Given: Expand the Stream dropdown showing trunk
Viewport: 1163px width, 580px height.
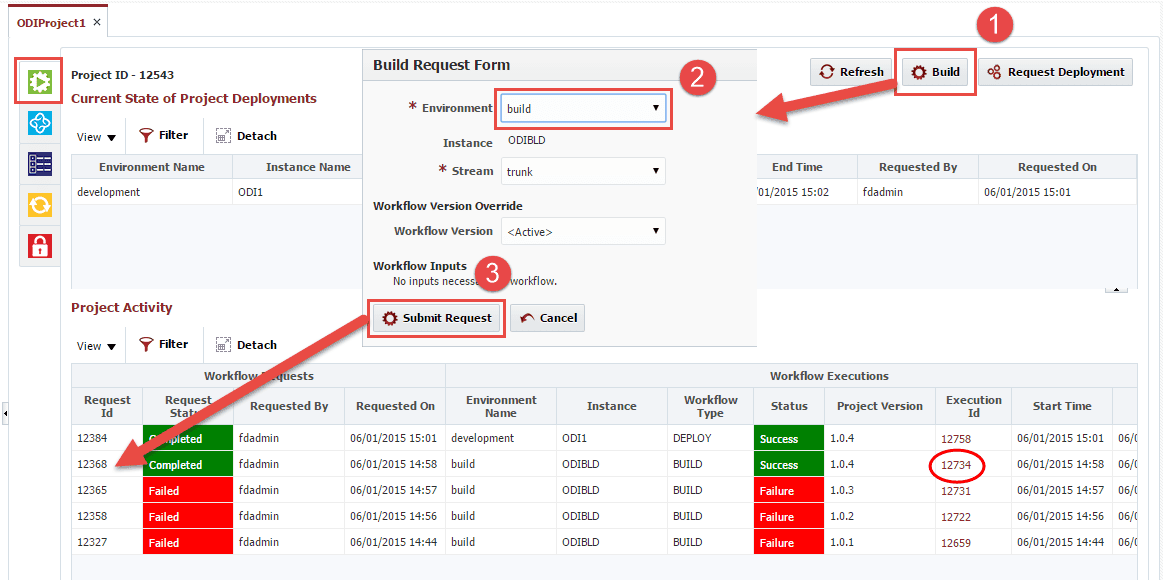Looking at the screenshot, I should coord(583,171).
